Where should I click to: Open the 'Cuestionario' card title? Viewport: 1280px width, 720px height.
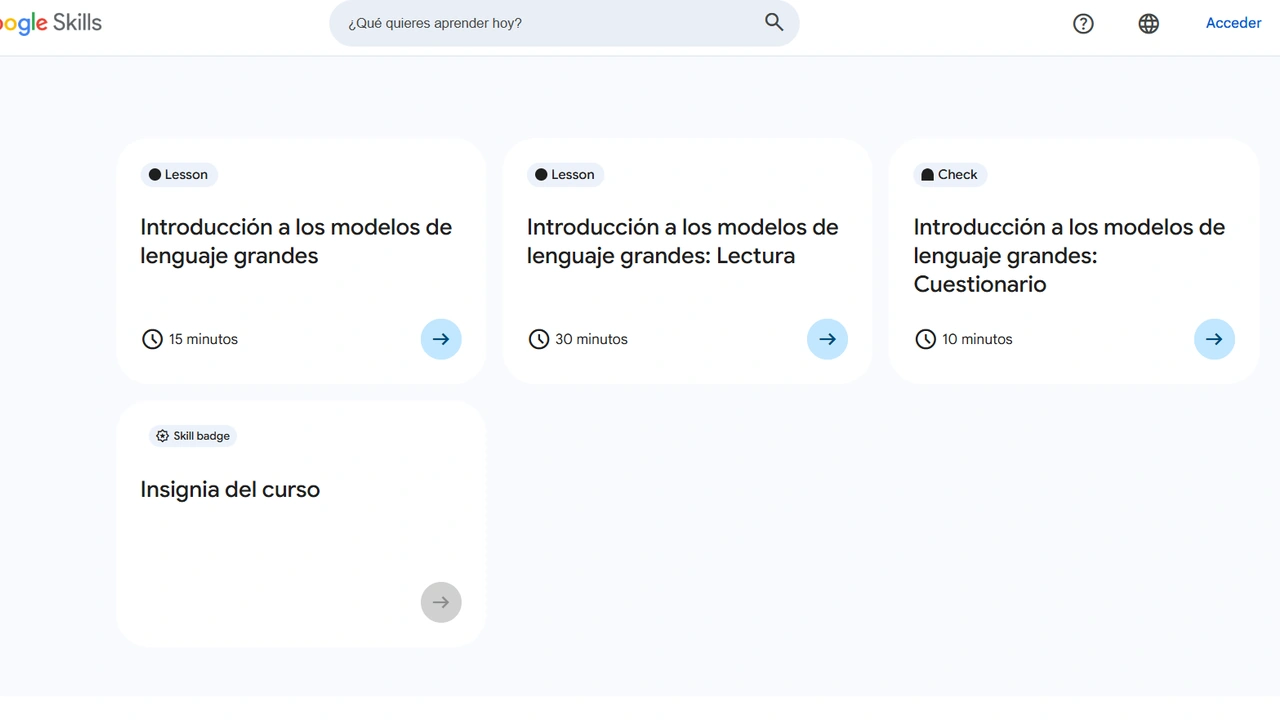(x=1068, y=255)
